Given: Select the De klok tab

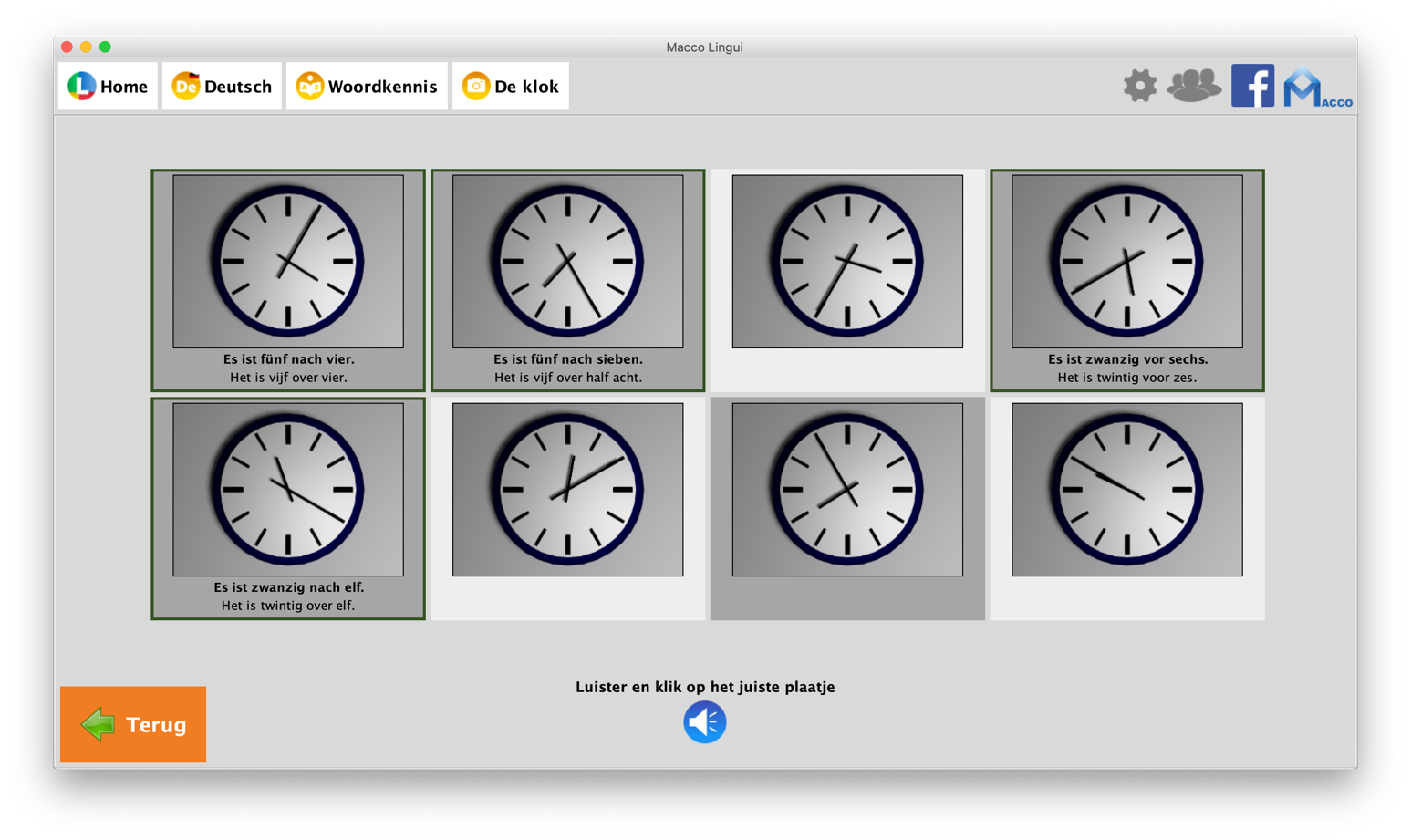Looking at the screenshot, I should (x=510, y=87).
